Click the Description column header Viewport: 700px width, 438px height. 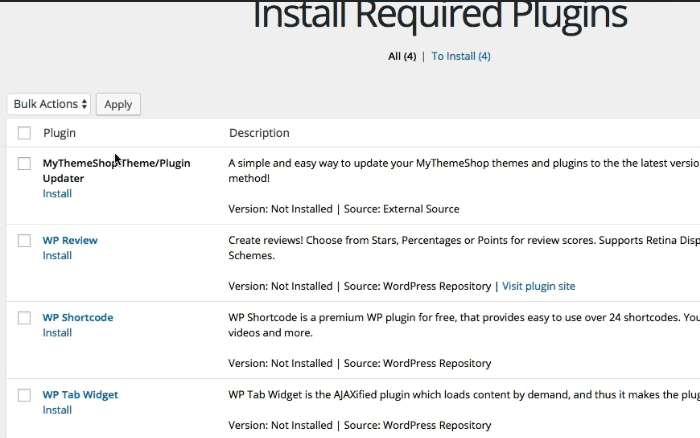(x=259, y=133)
